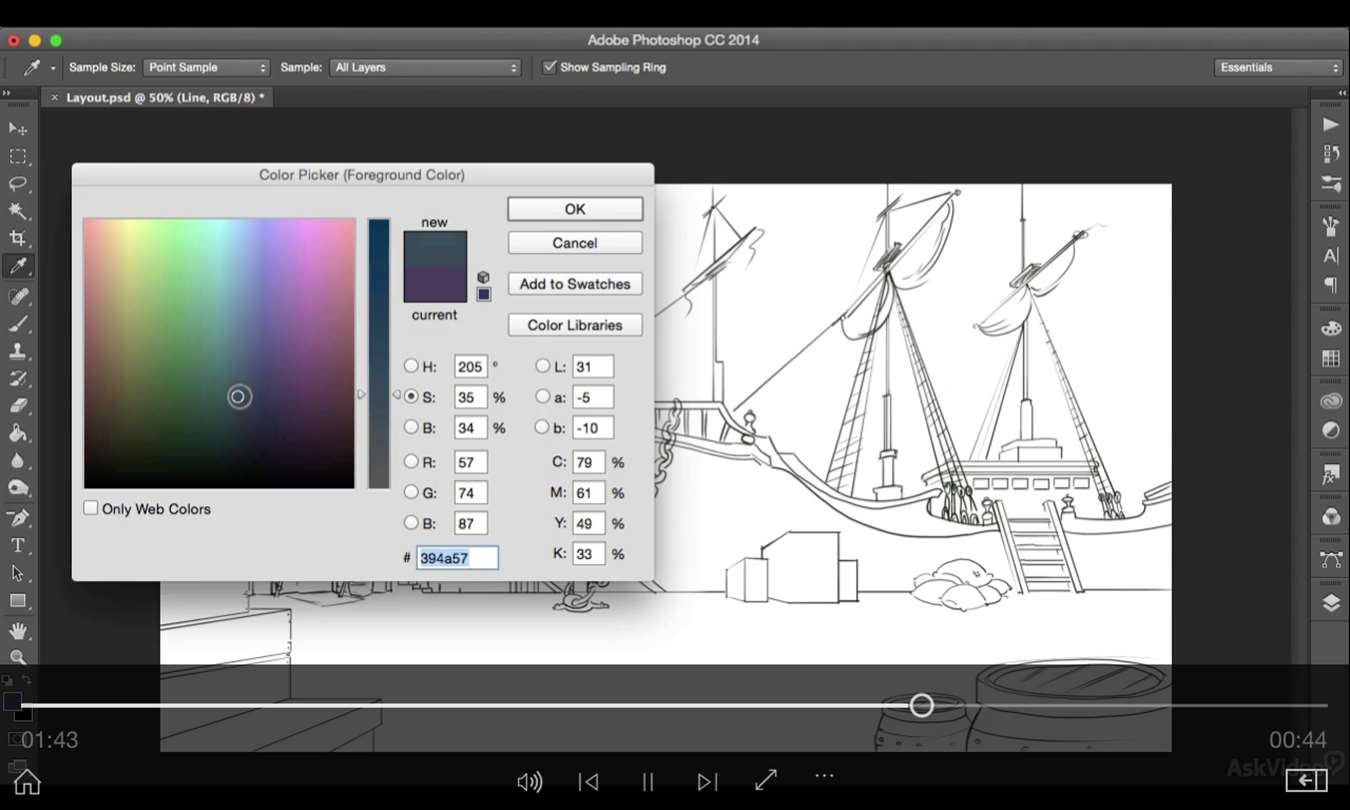This screenshot has height=810, width=1350.
Task: Select the Hand tool
Action: [18, 630]
